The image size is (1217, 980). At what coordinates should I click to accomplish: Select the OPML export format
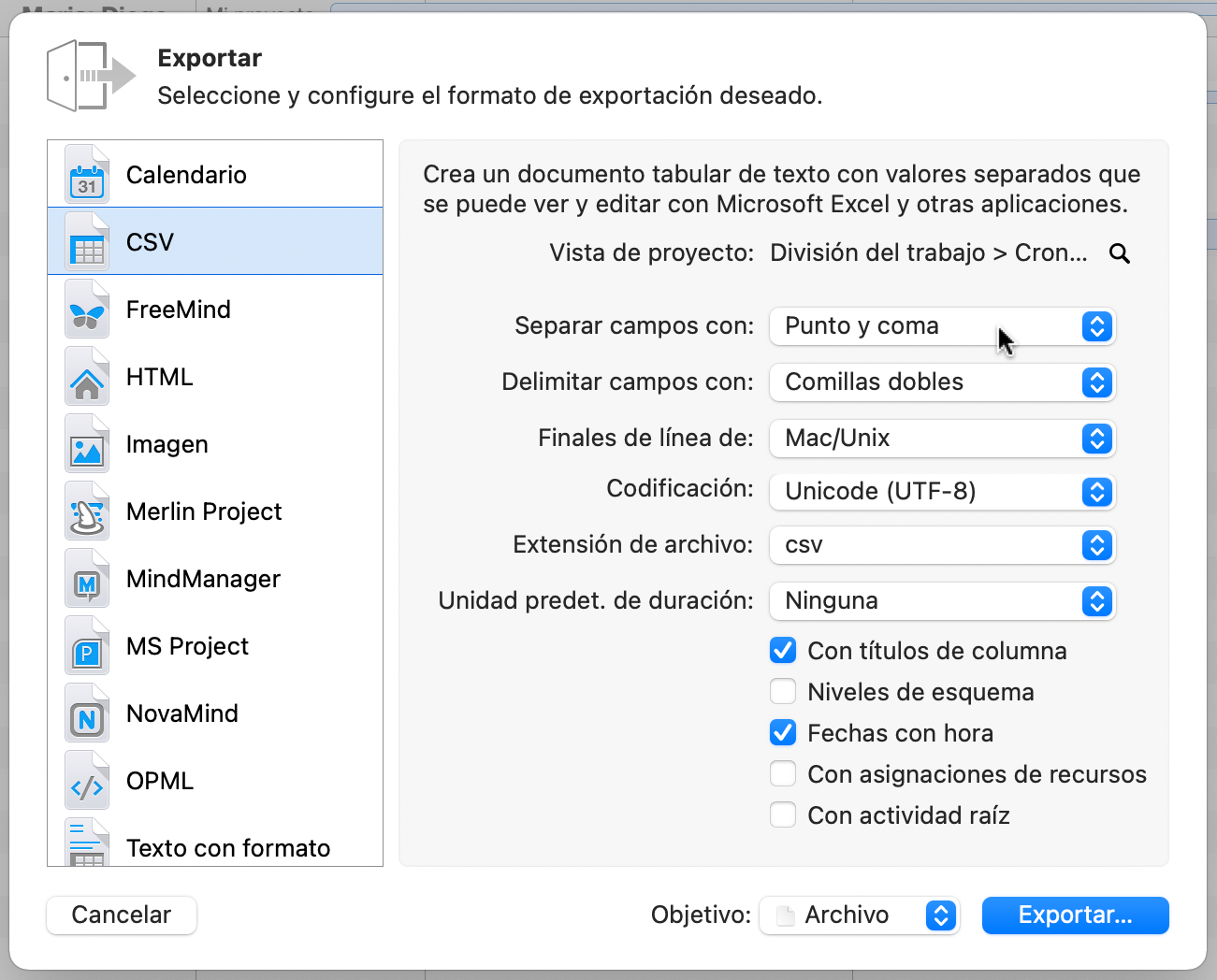(86, 781)
